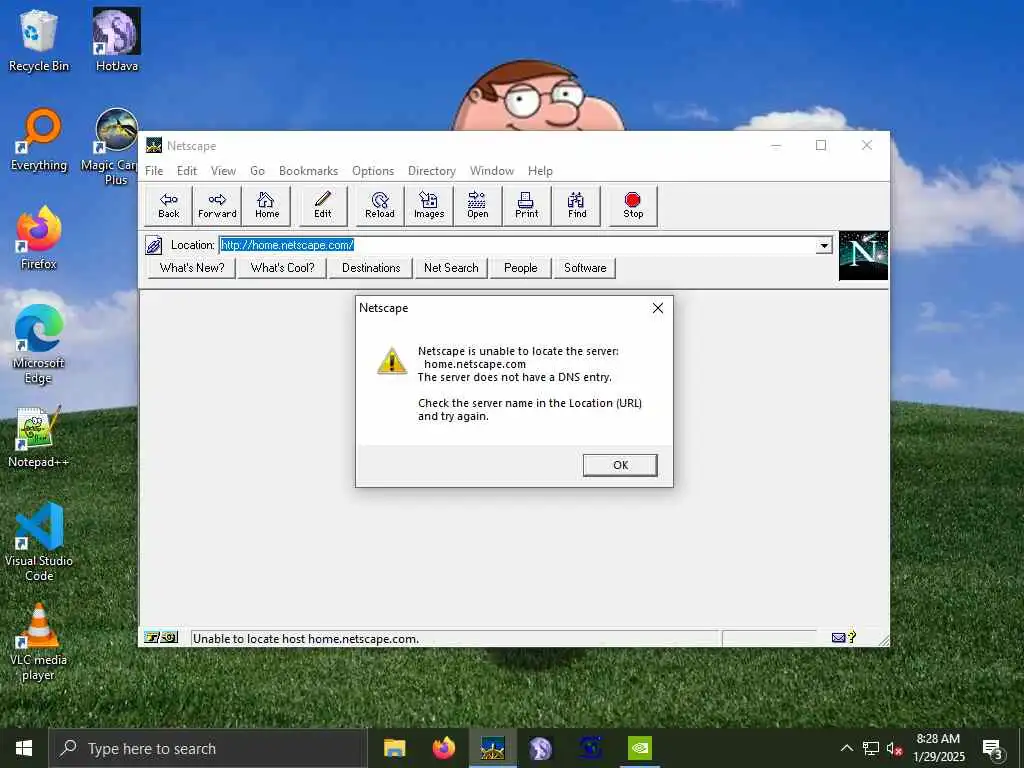The image size is (1024, 768).
Task: Click OK in the error dialog
Action: (x=620, y=465)
